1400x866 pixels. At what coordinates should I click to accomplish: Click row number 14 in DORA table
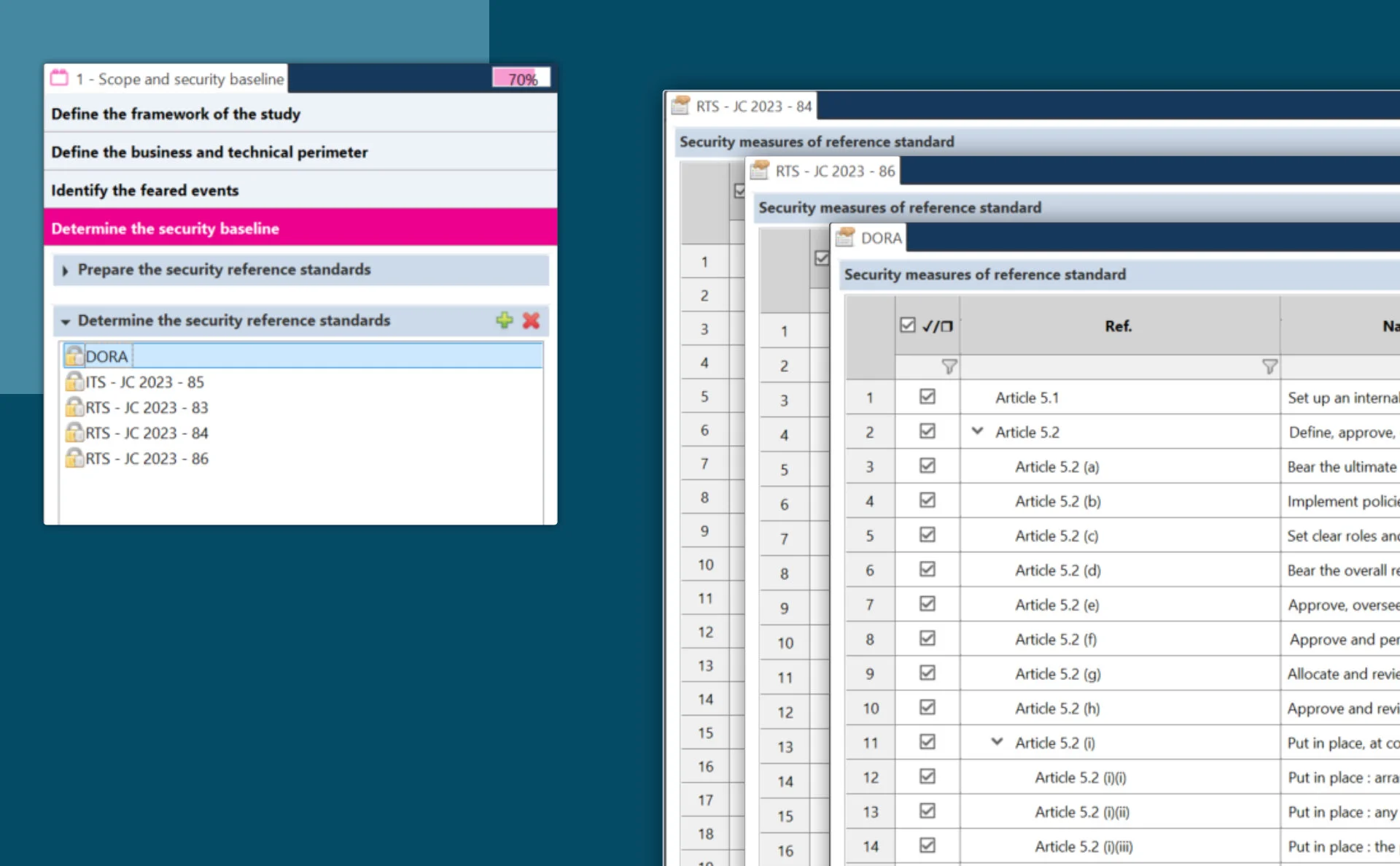(870, 846)
